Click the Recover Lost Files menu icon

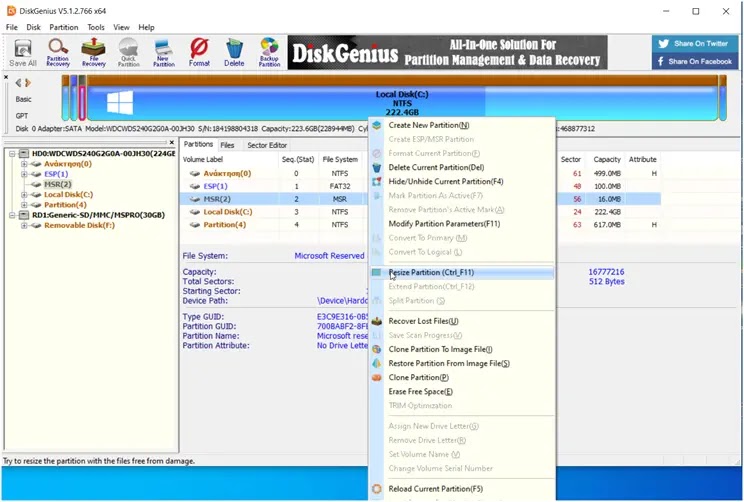[377, 321]
